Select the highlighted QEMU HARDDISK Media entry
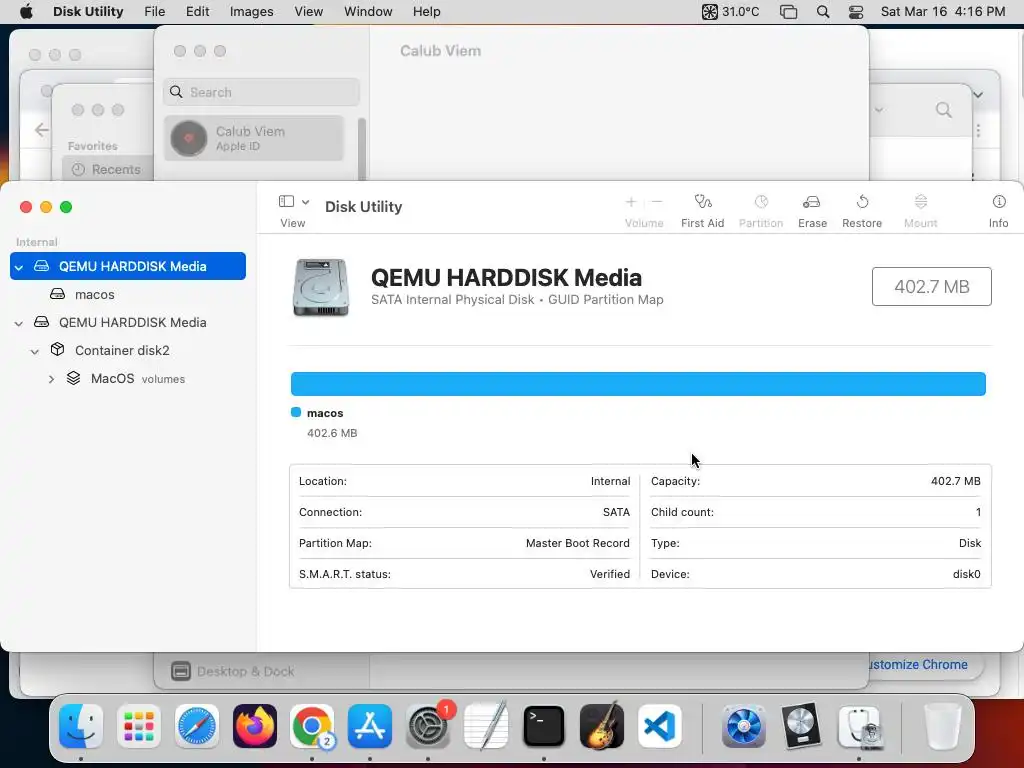The image size is (1024, 768). click(128, 266)
